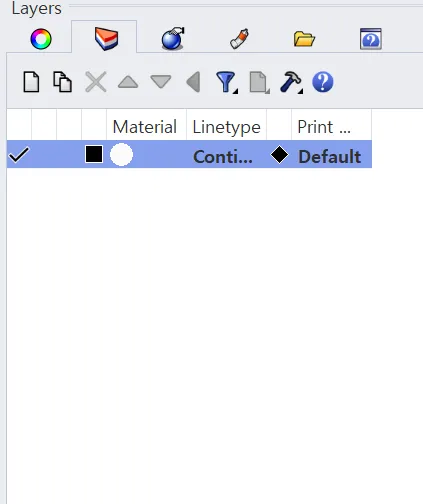Move layer up with triangle arrow
The width and height of the screenshot is (423, 504).
tap(128, 82)
